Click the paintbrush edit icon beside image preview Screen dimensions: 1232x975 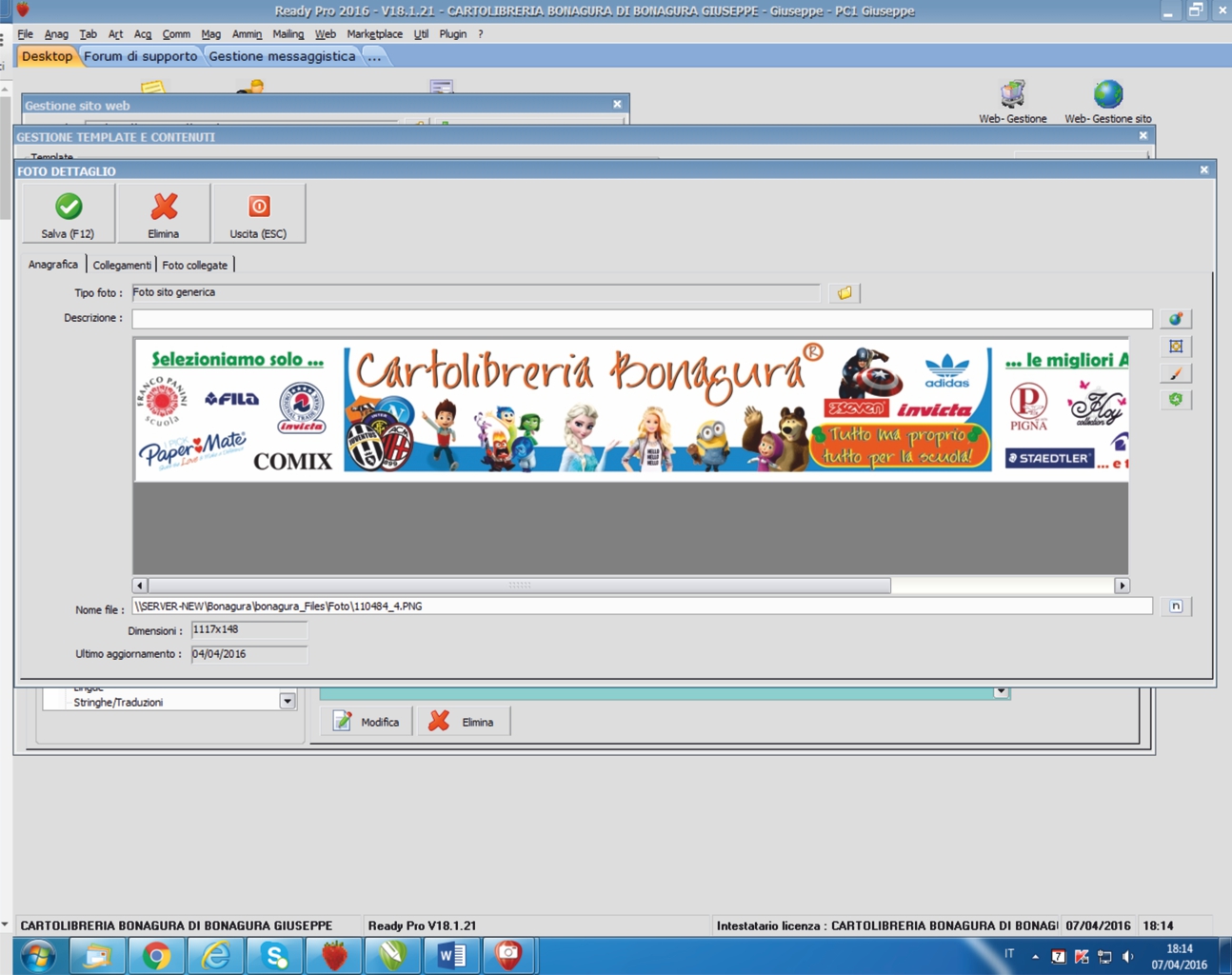[x=1176, y=373]
